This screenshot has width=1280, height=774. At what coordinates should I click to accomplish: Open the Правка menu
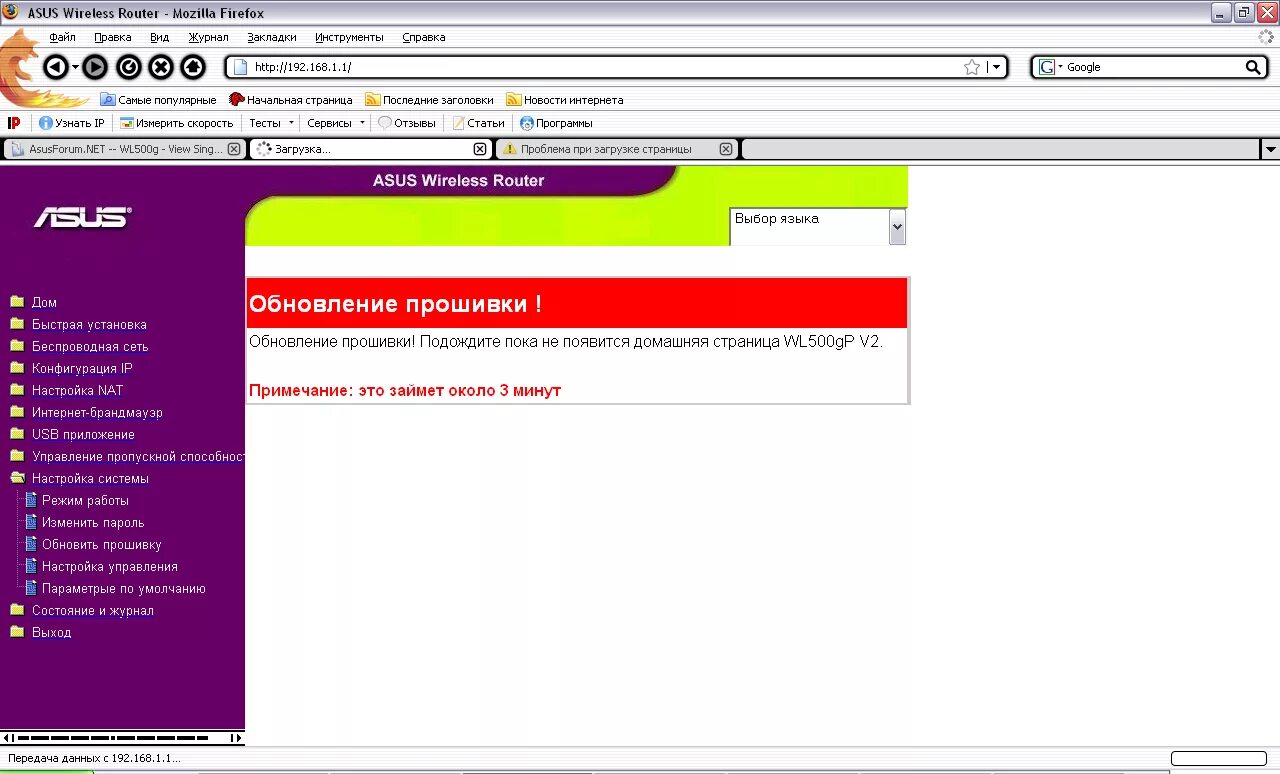click(113, 37)
